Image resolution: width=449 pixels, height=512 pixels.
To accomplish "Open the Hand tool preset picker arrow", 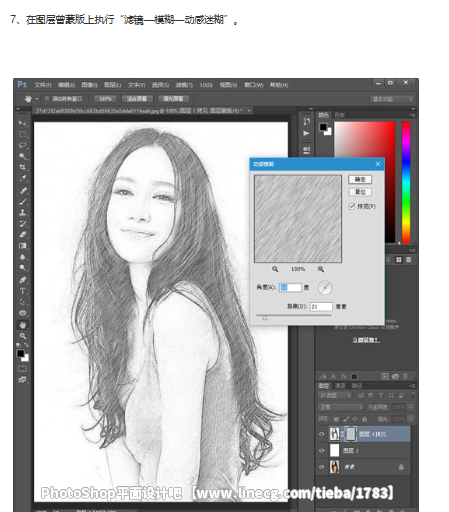I will click(37, 99).
